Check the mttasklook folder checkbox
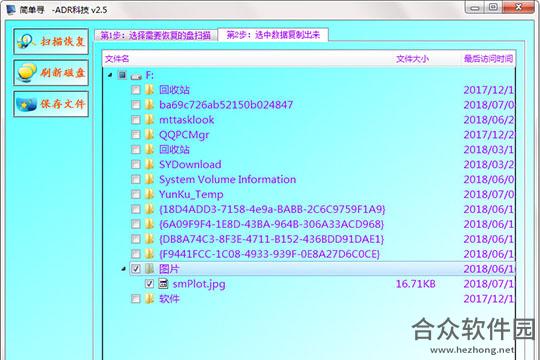540x360 pixels. click(x=136, y=120)
